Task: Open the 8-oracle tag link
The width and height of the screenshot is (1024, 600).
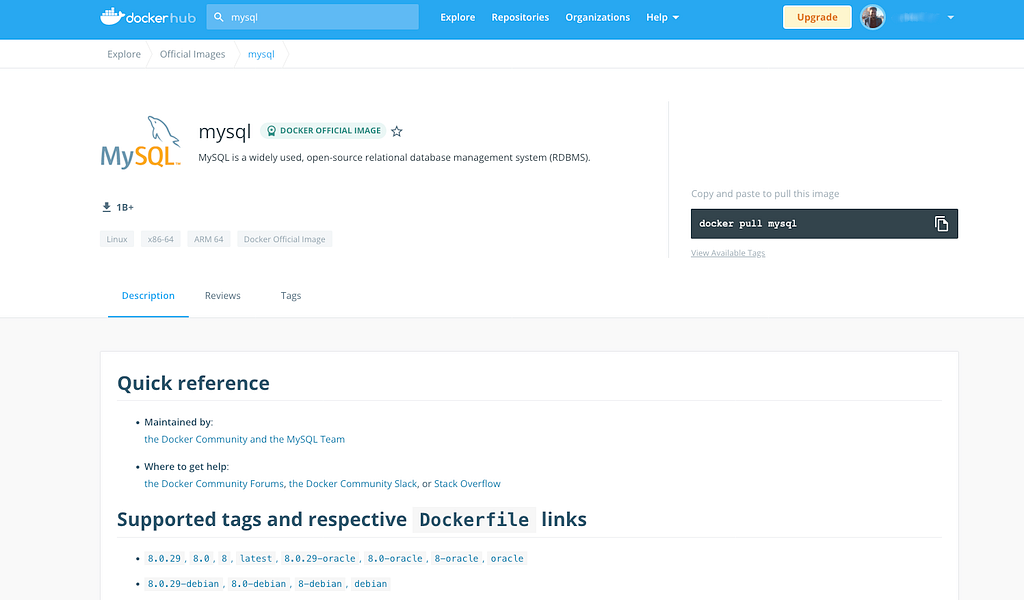Action: point(456,558)
